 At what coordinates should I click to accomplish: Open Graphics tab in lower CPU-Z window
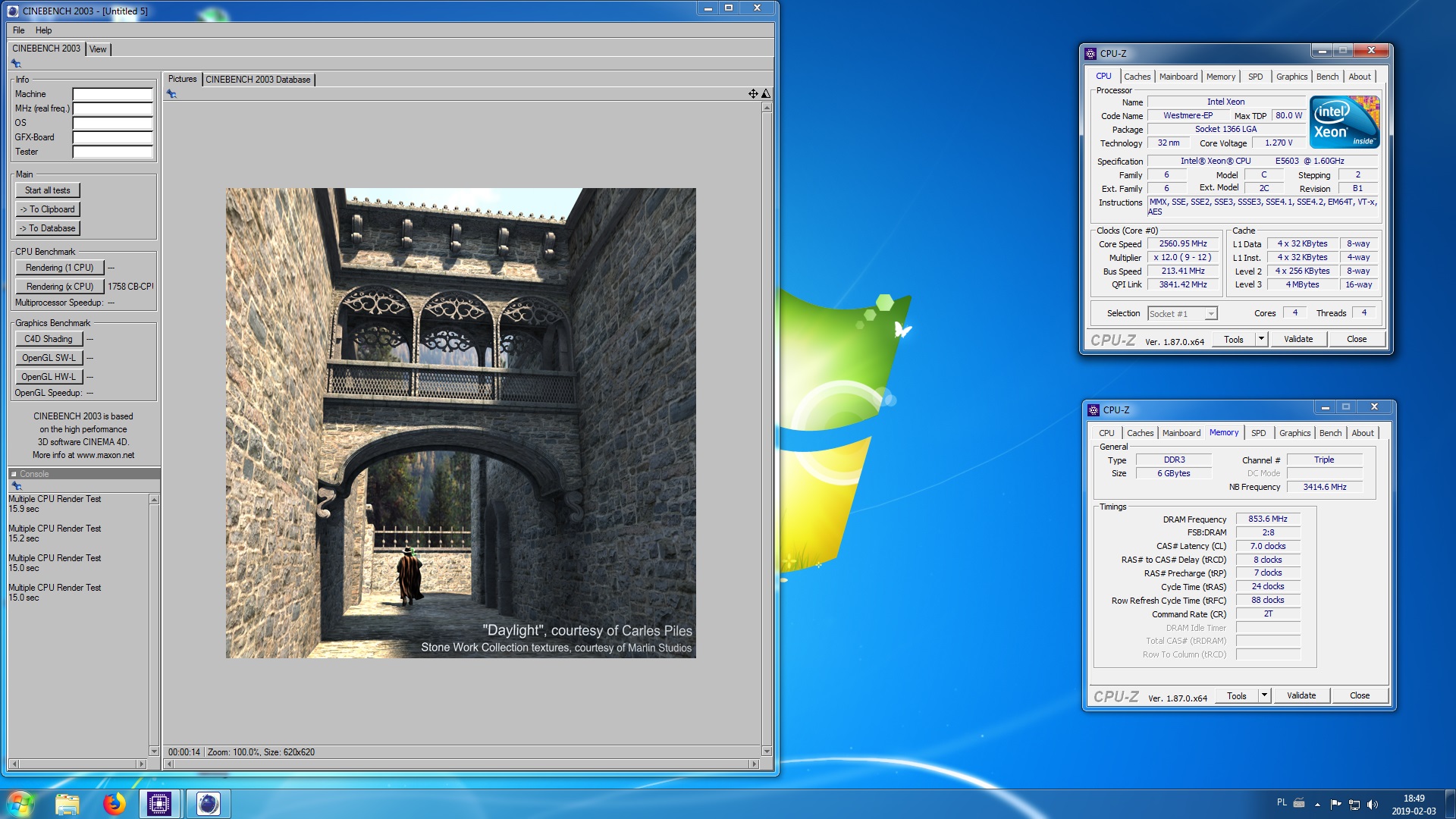(x=1294, y=433)
